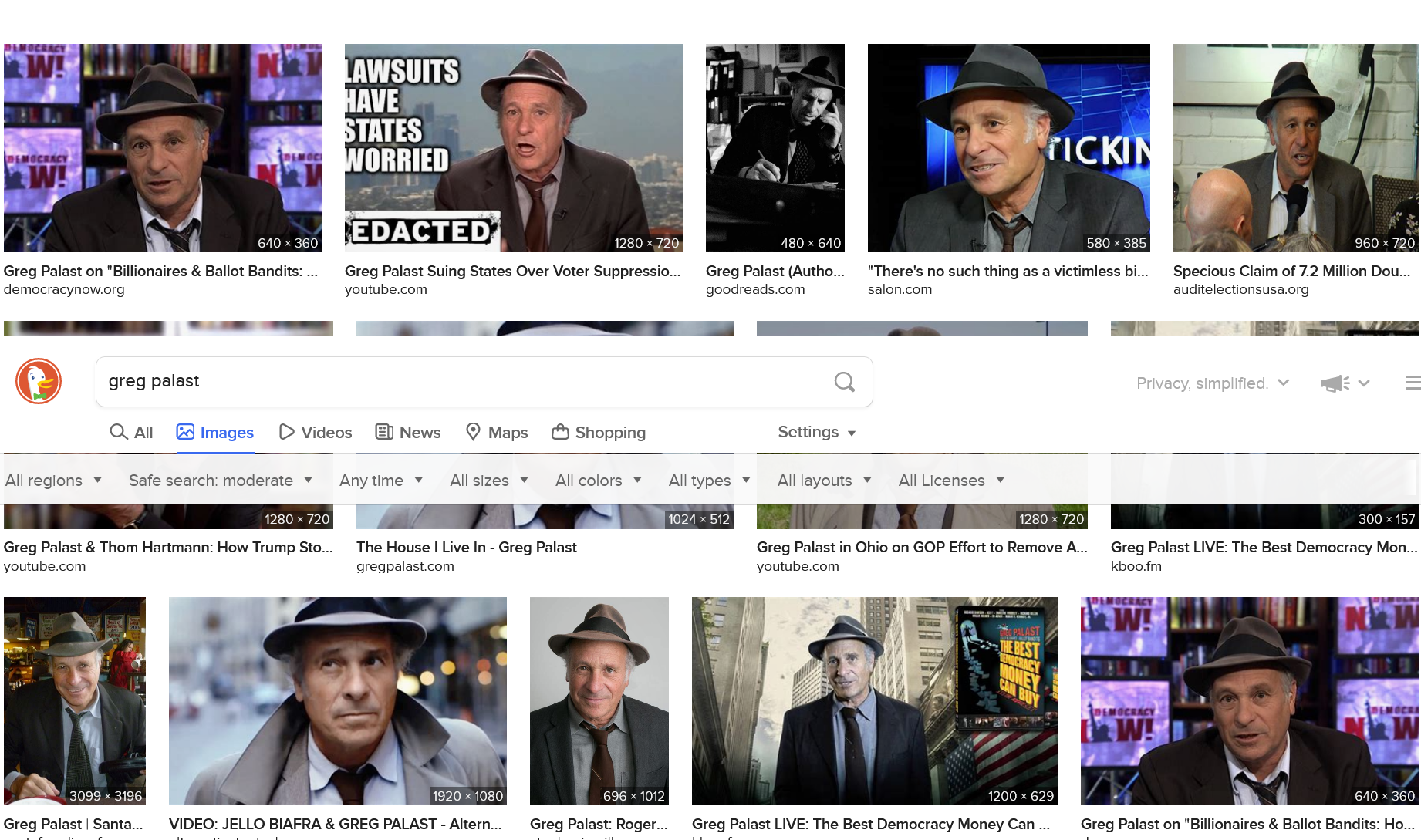Switch to the Shopping tab

599,432
